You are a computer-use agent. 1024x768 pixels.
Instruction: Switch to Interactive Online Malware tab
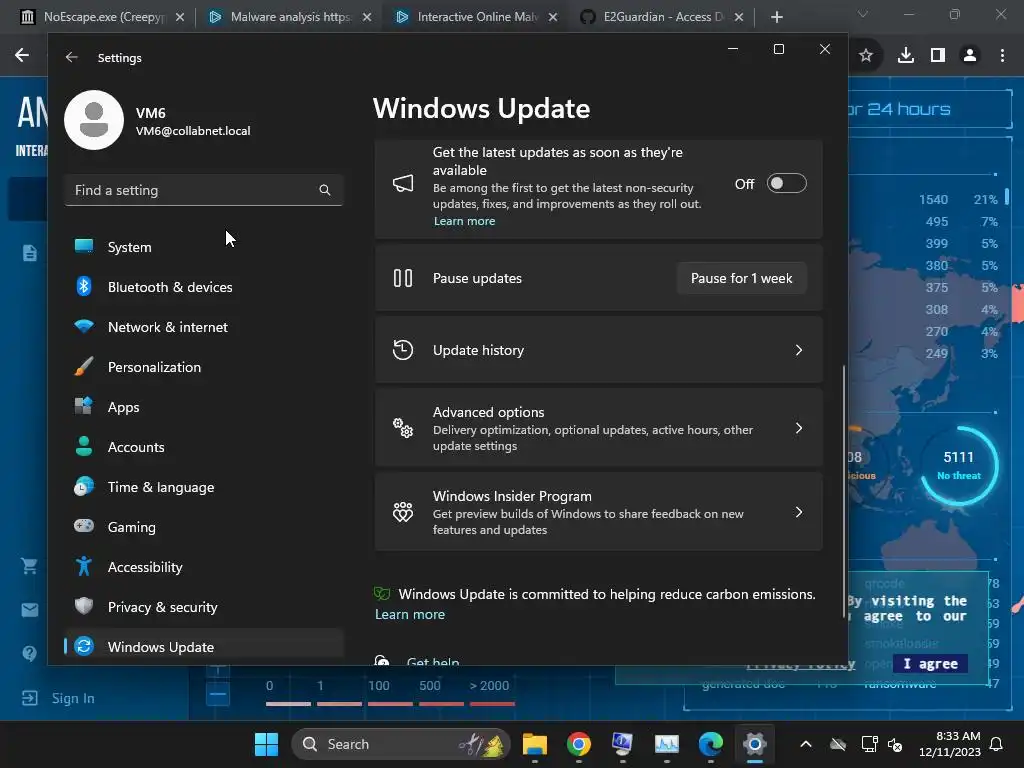pos(477,17)
